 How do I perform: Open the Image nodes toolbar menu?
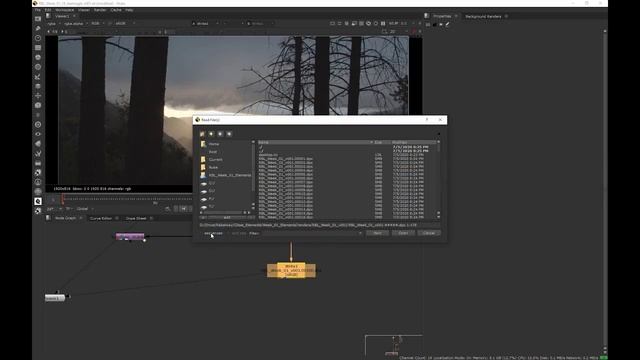click(38, 19)
